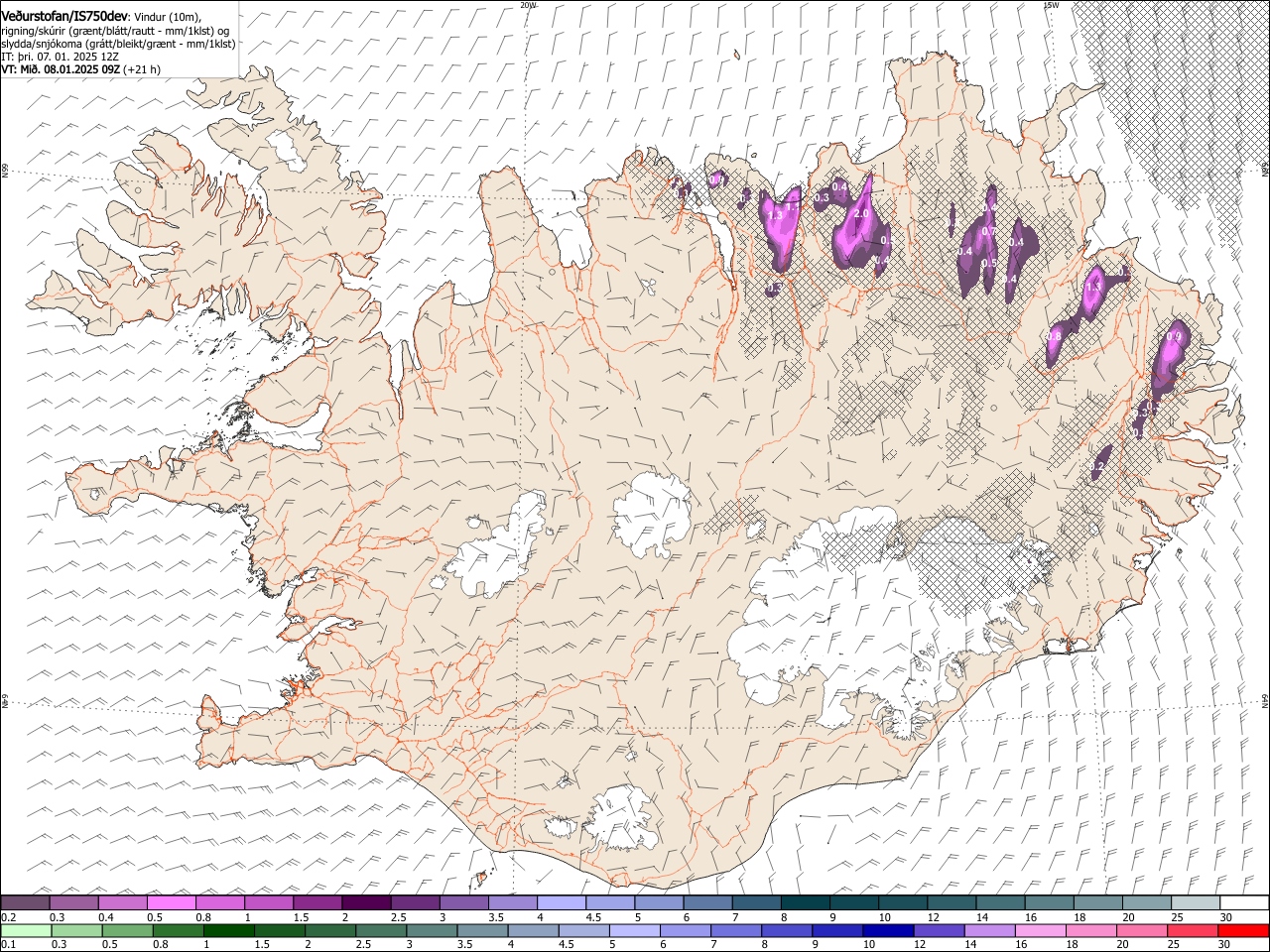
Task: Select the 8 blue swatch in rain legend
Action: point(786,930)
